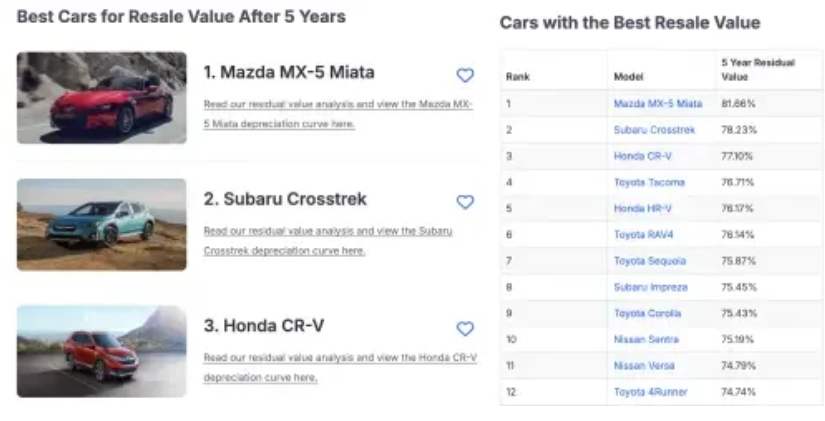825x421 pixels.
Task: Click the heart icon beside Subaru Crosstrek
Action: click(464, 202)
